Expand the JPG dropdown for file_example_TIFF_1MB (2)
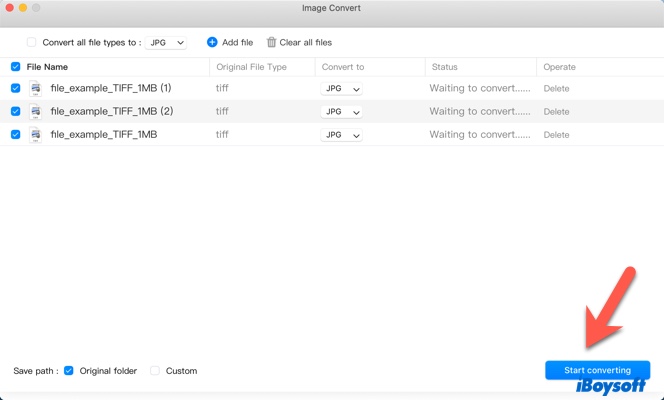Image resolution: width=664 pixels, height=400 pixels. pyautogui.click(x=341, y=111)
